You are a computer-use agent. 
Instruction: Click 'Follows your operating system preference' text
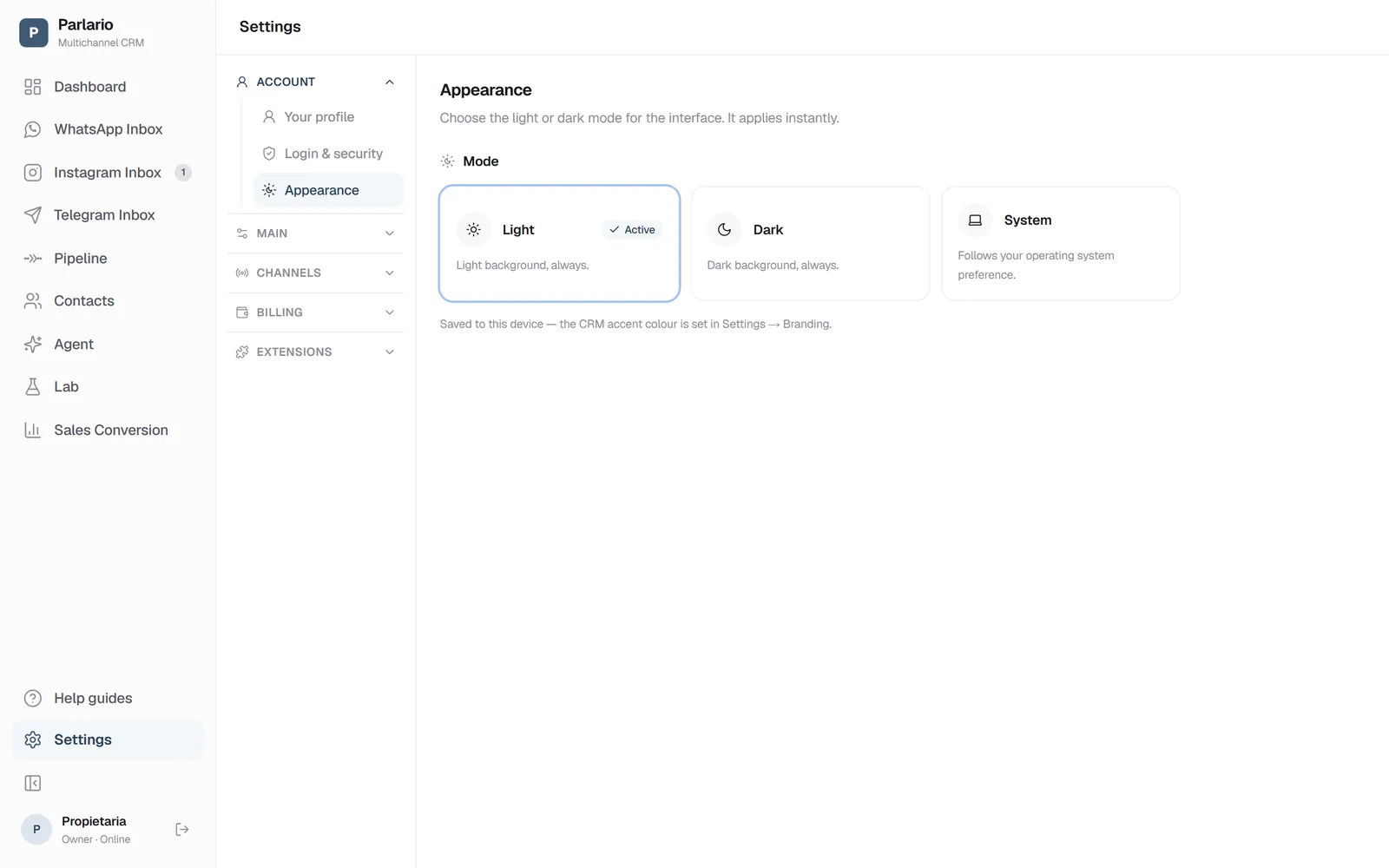click(1036, 266)
